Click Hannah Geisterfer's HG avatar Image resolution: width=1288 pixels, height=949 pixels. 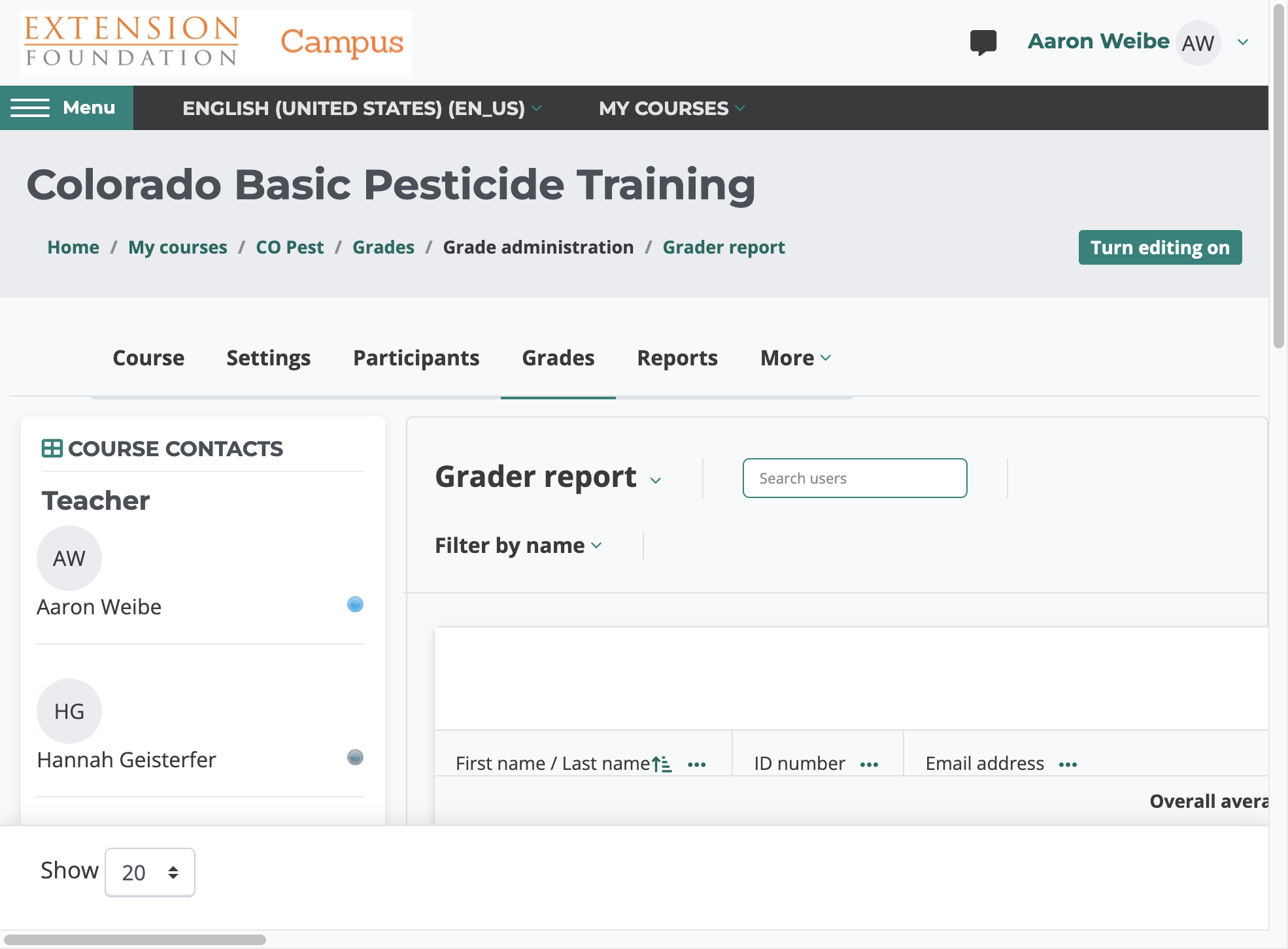(69, 711)
